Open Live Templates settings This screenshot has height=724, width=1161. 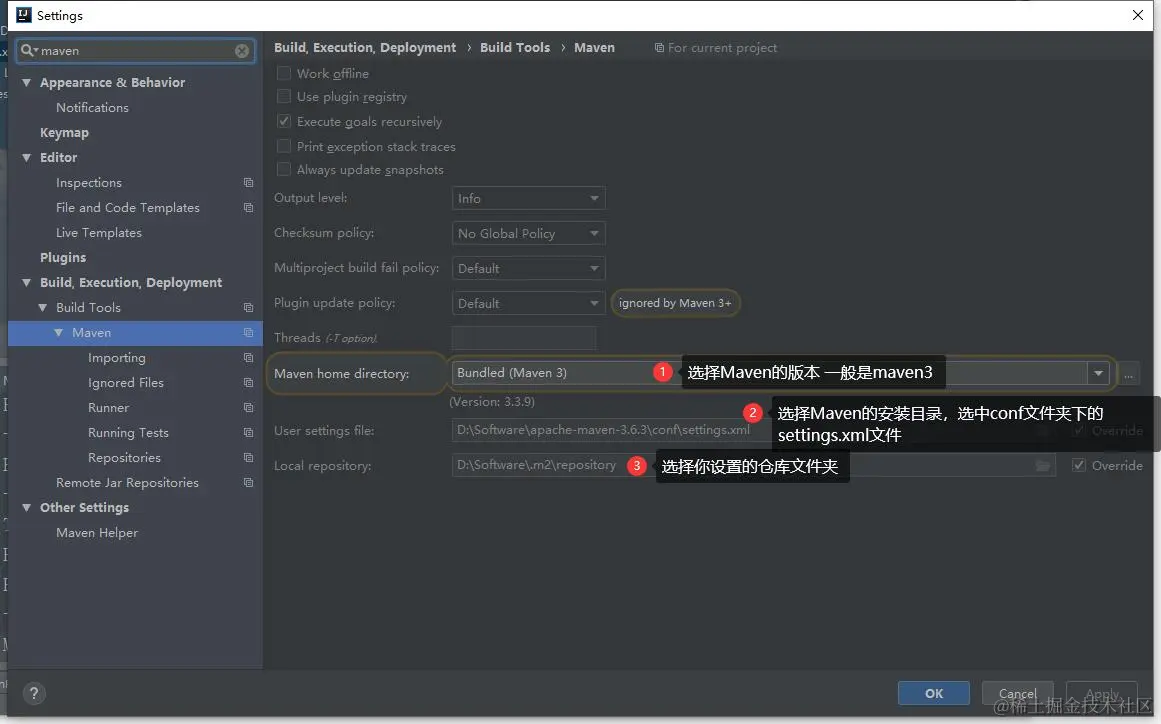click(98, 232)
